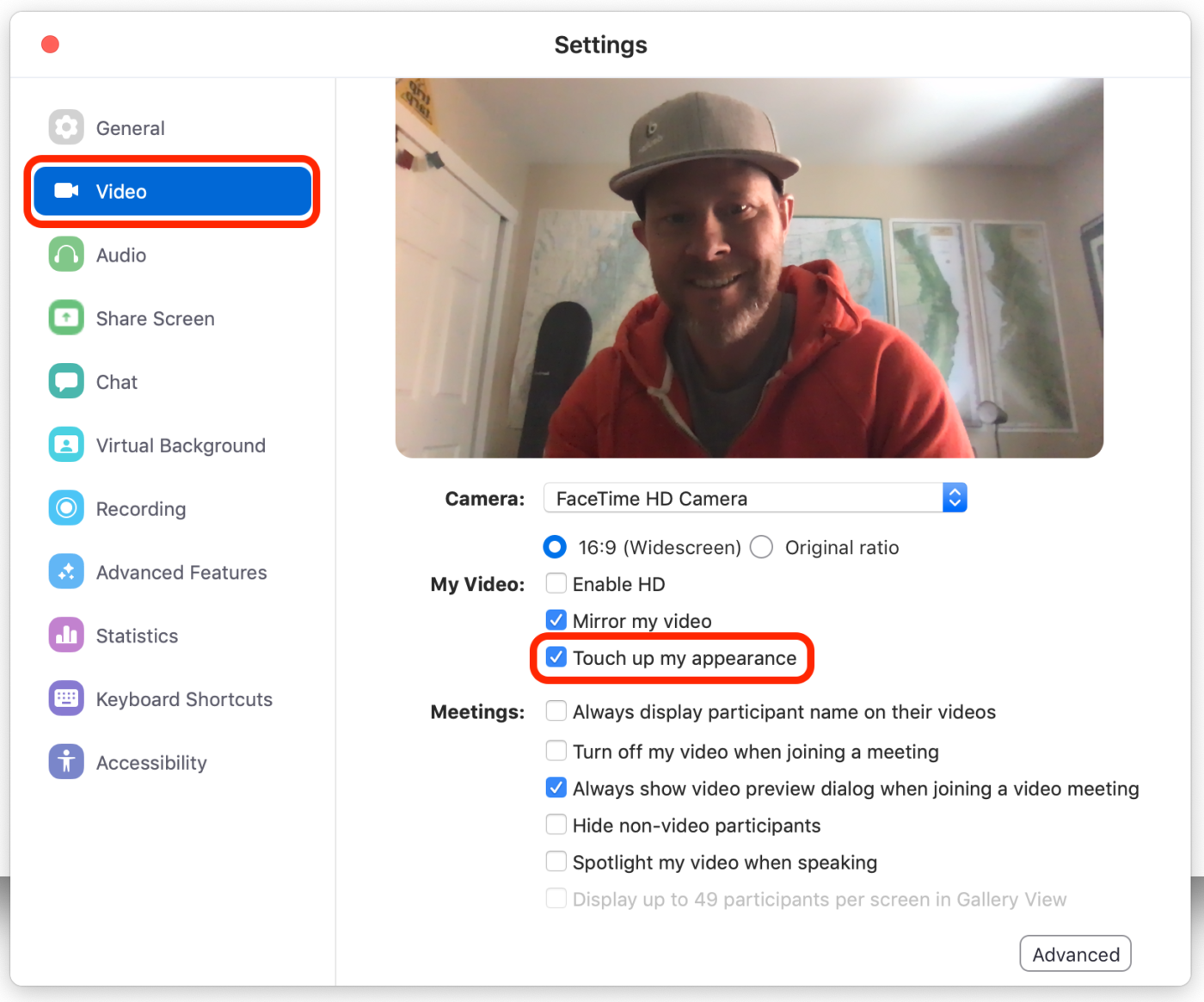
Task: Click the video preview thumbnail
Action: 748,267
